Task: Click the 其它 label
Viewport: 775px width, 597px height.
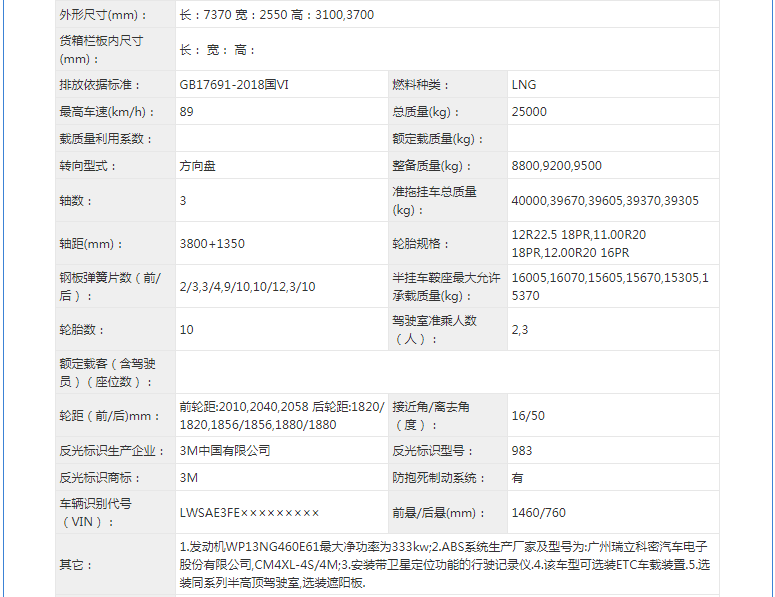Action: click(76, 565)
